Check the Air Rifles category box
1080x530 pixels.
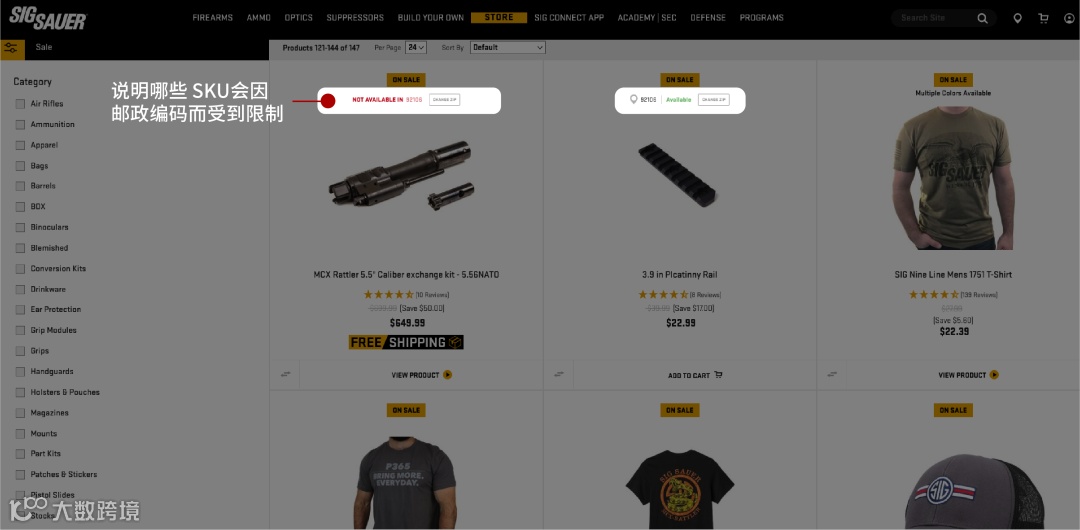click(x=21, y=104)
